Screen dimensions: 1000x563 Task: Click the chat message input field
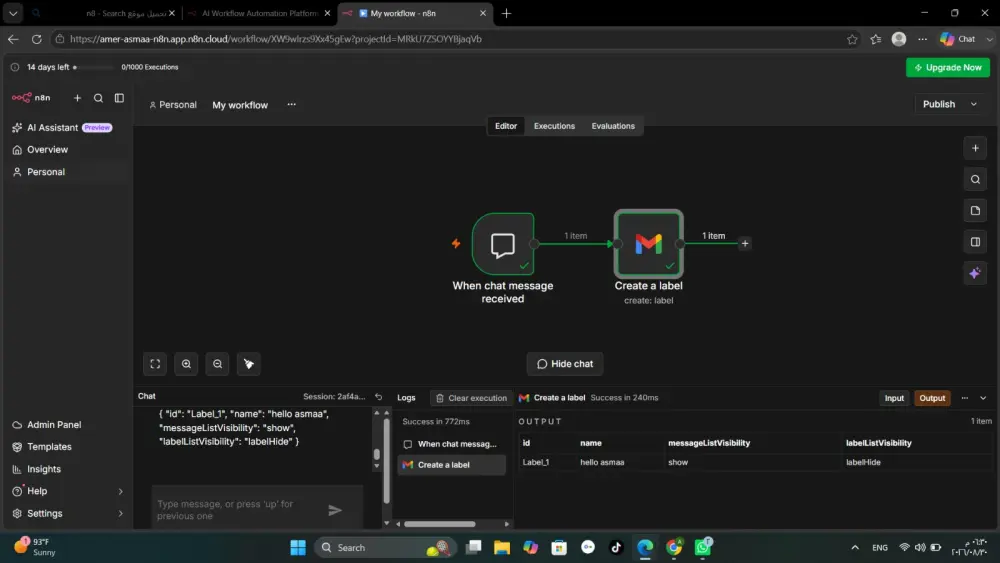pyautogui.click(x=239, y=510)
